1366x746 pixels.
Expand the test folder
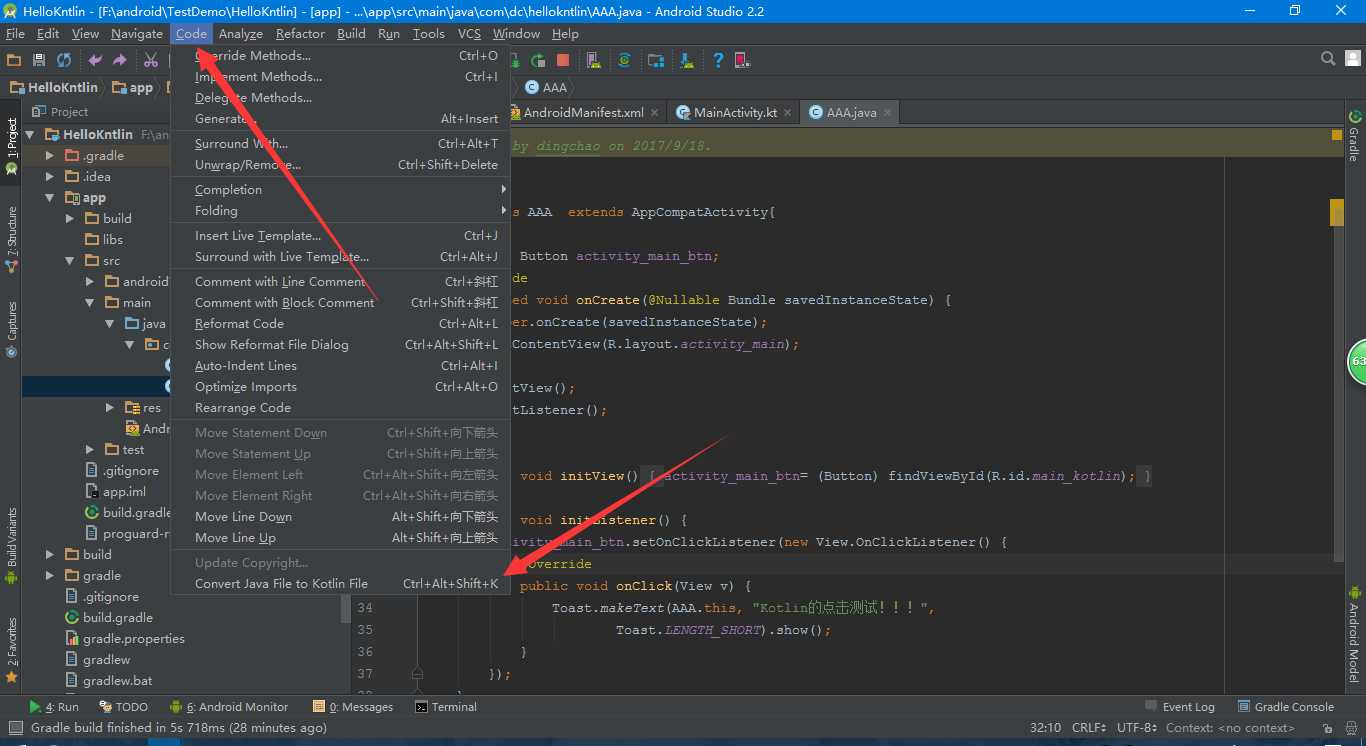point(90,450)
